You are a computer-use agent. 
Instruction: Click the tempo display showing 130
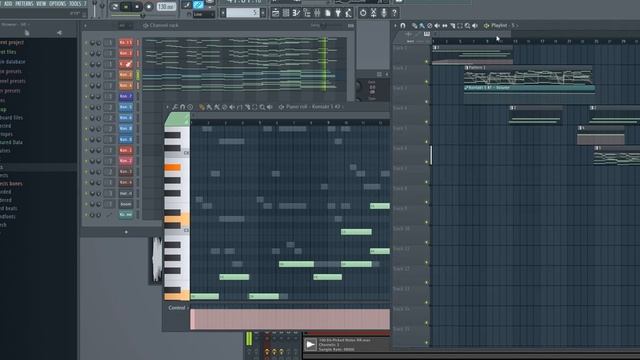point(166,7)
